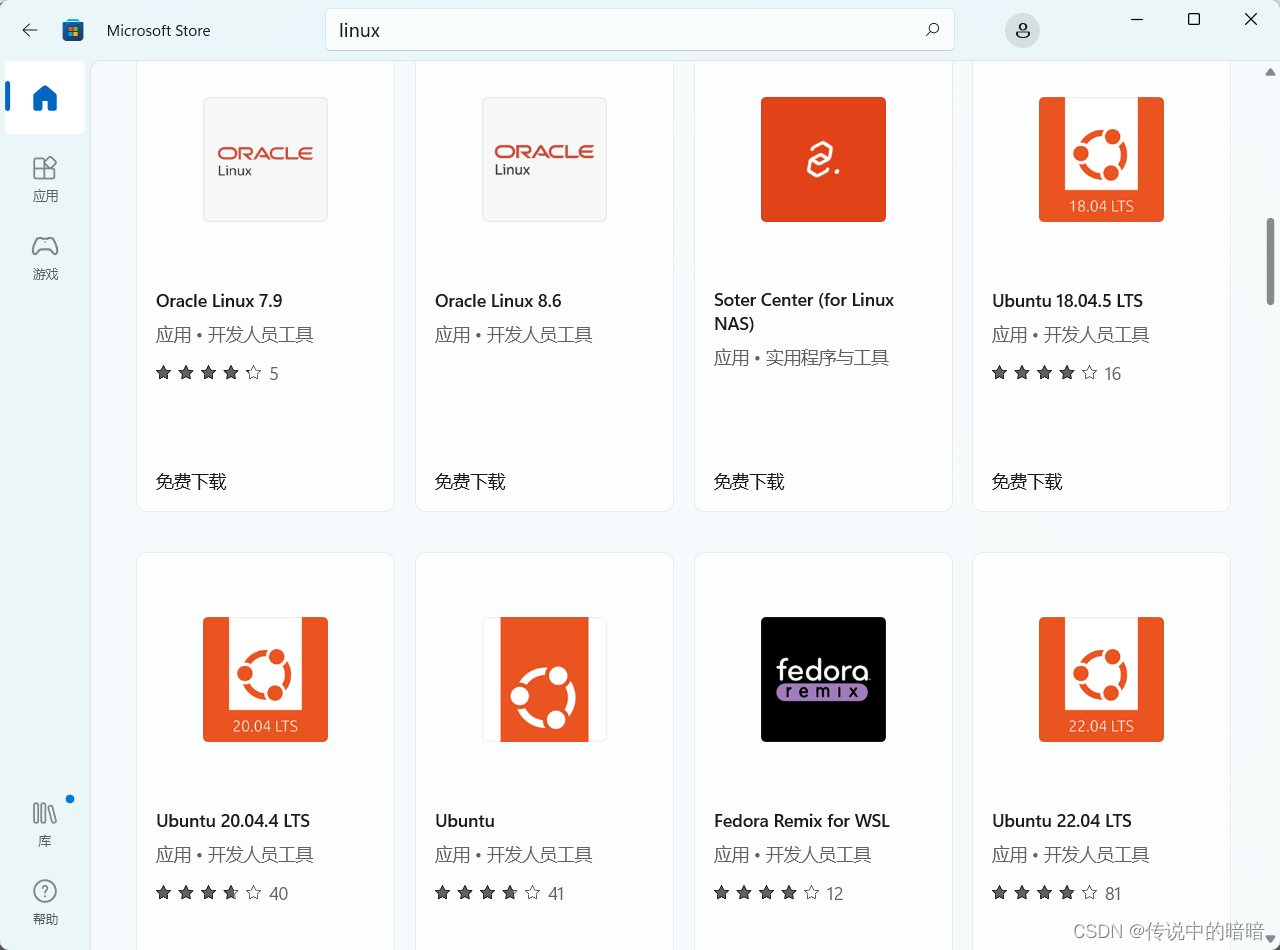Click the search magnifier icon
The height and width of the screenshot is (950, 1280).
[932, 30]
